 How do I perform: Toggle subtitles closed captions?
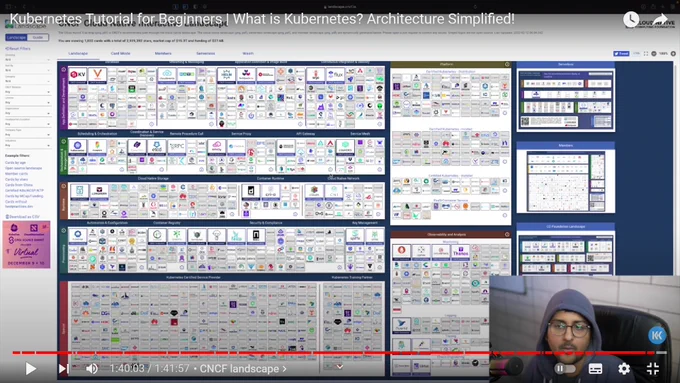(x=595, y=369)
